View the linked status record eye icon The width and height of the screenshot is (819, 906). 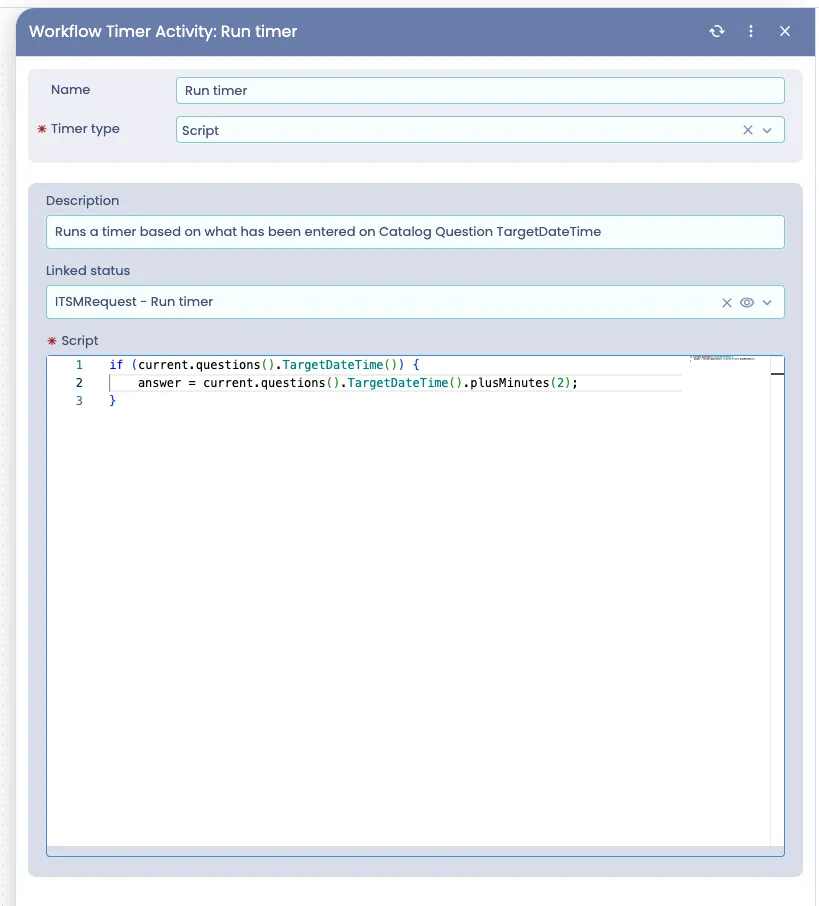point(747,303)
